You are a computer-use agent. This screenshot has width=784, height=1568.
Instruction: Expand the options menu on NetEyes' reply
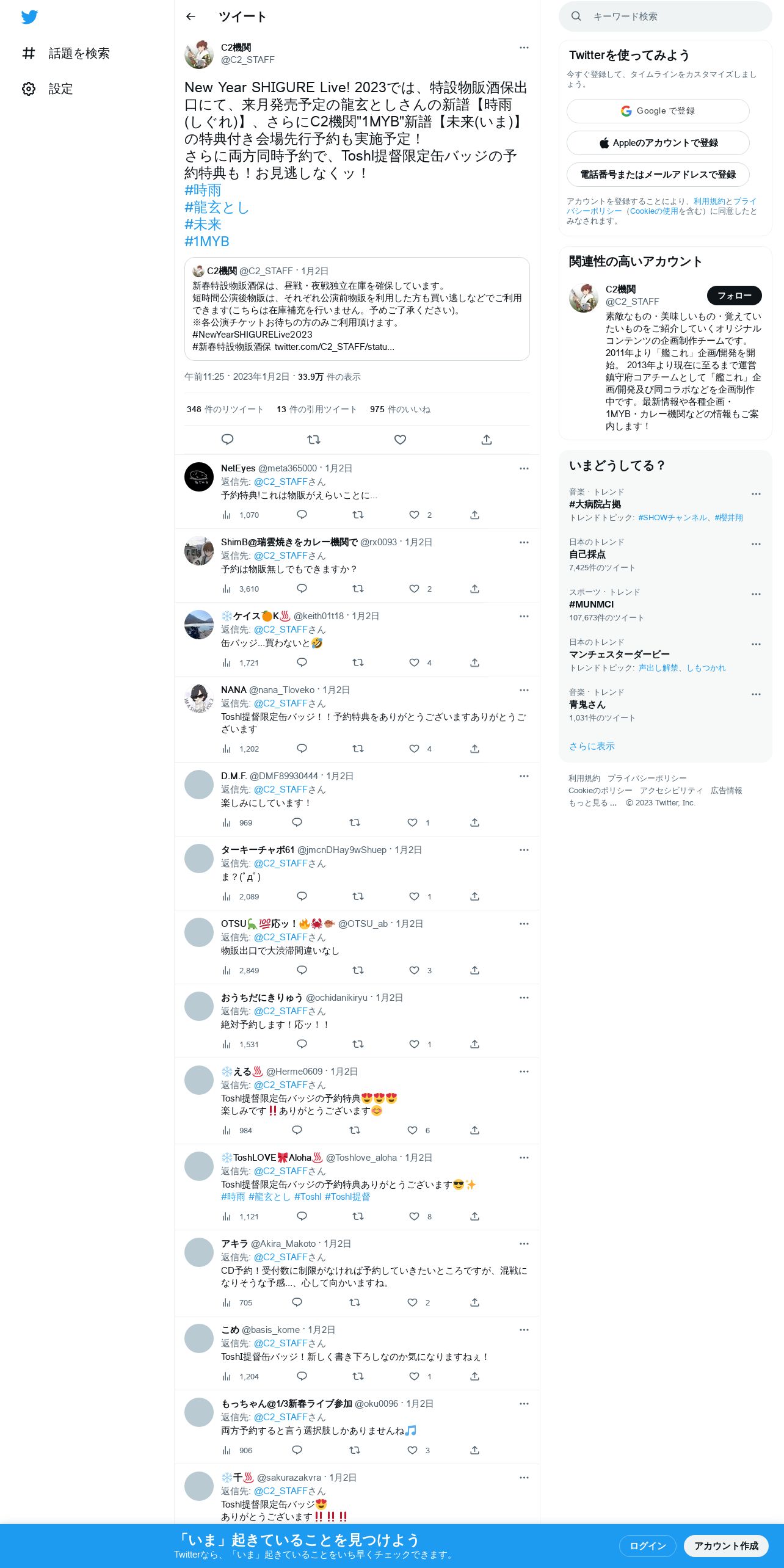pos(524,468)
